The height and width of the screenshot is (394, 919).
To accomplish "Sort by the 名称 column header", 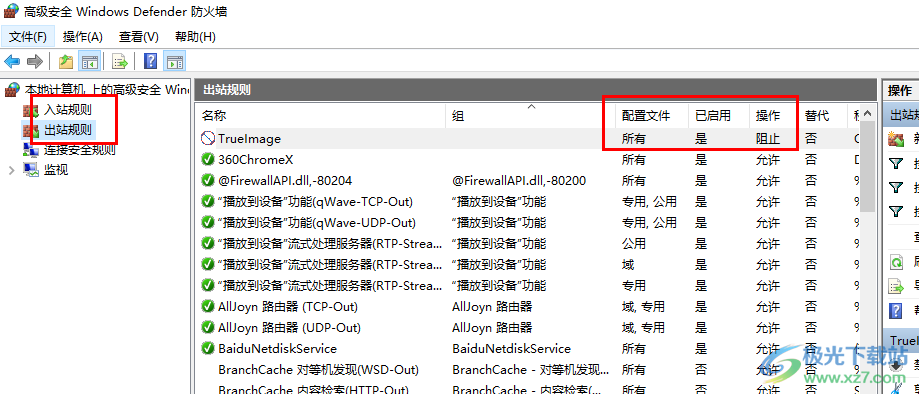I will click(321, 116).
